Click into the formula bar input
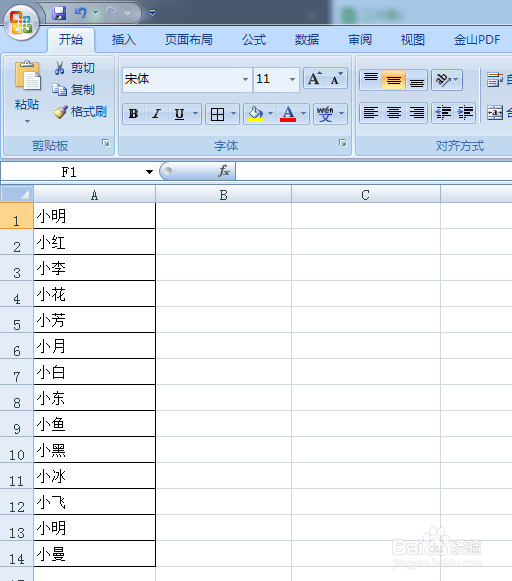 (374, 171)
